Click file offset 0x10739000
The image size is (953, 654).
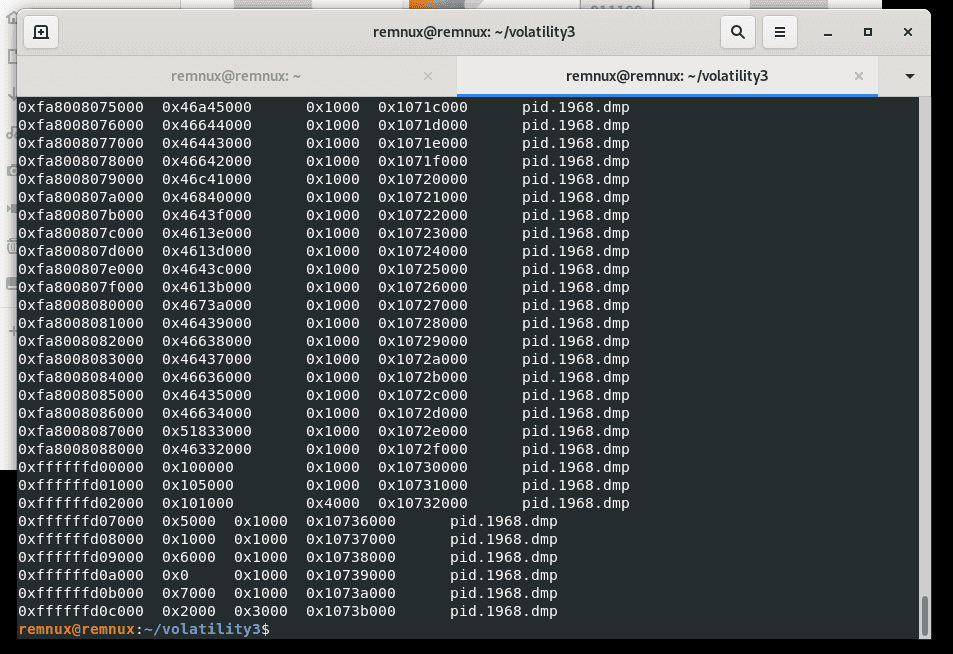click(351, 576)
